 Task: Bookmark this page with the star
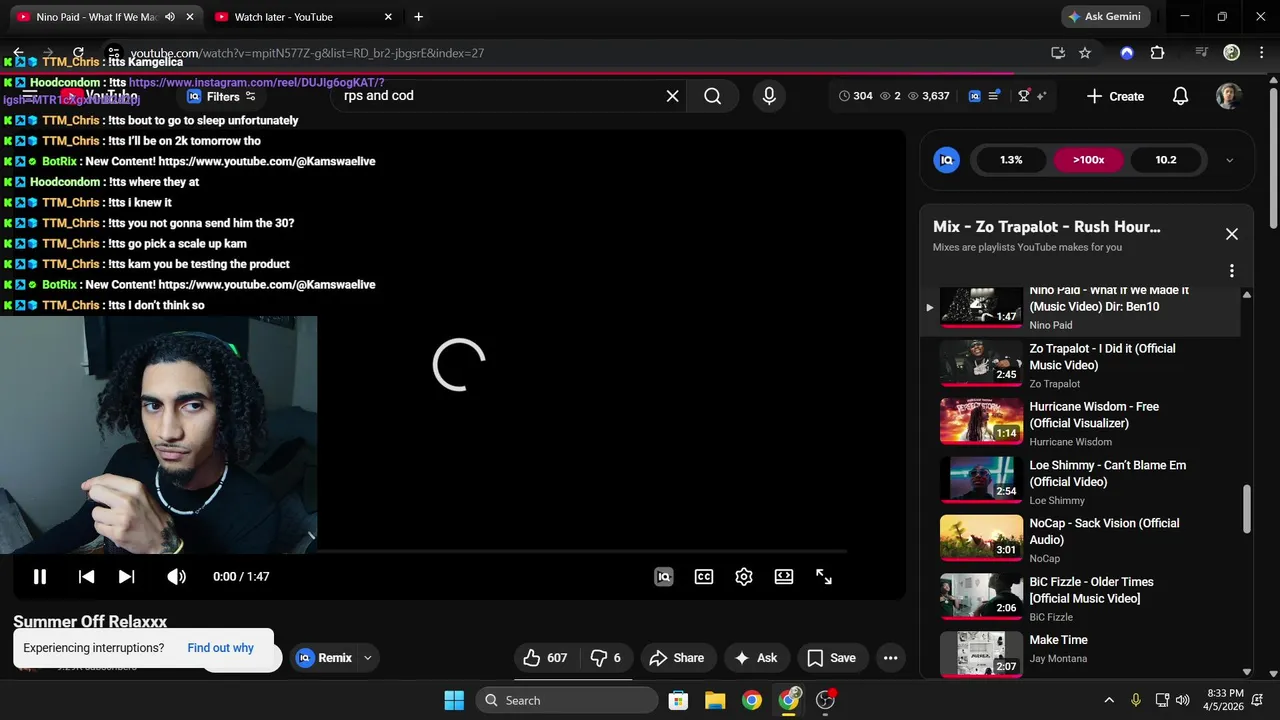(1085, 53)
